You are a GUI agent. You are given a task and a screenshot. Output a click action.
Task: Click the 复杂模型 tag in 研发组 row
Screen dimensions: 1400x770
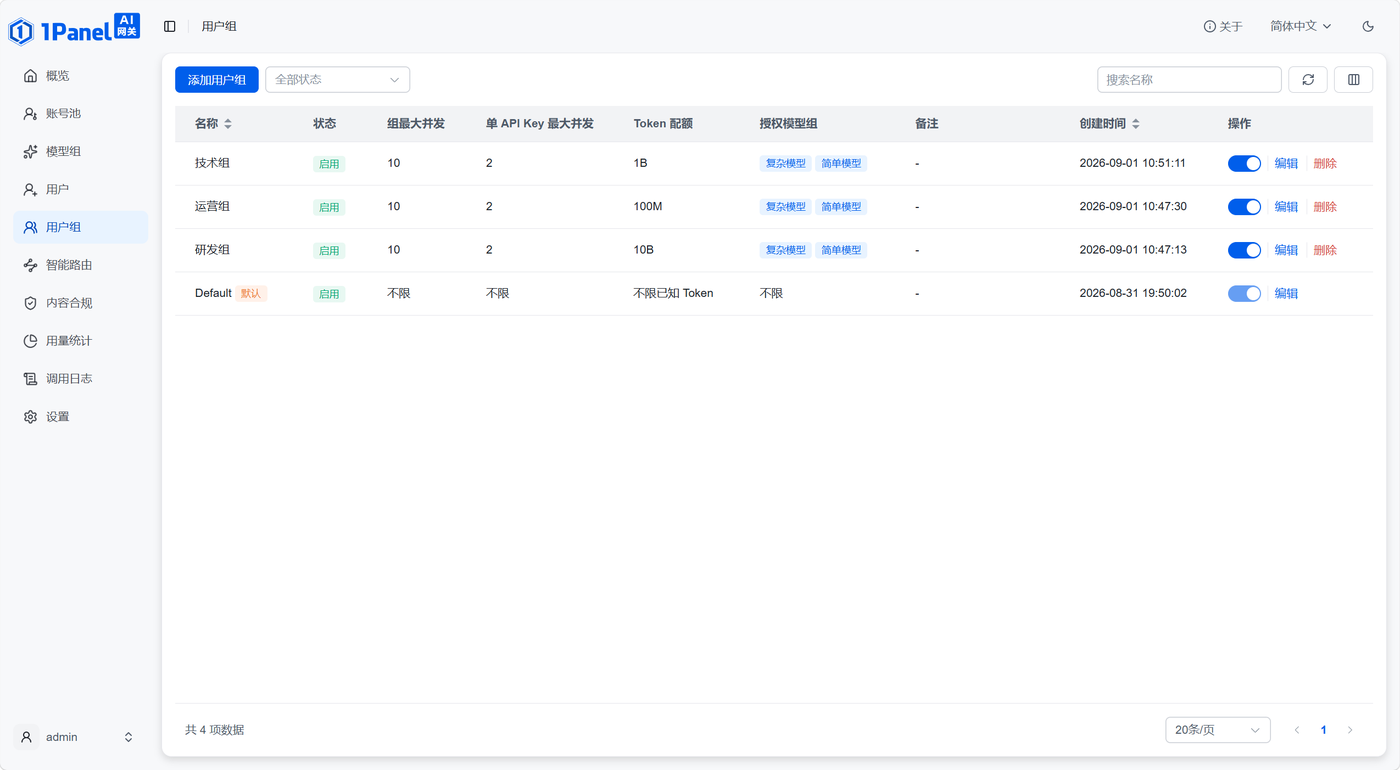point(786,250)
